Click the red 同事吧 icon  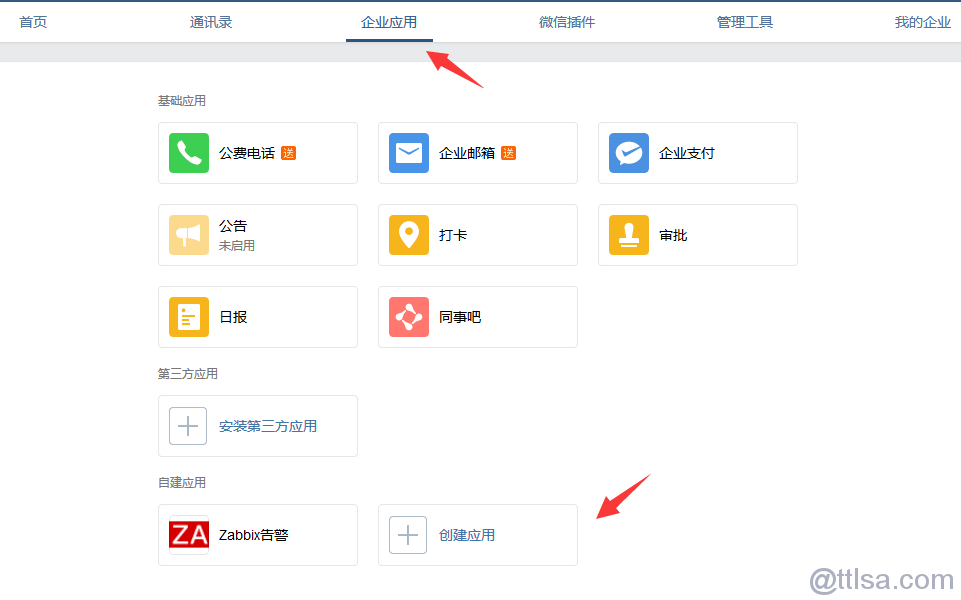pyautogui.click(x=409, y=317)
